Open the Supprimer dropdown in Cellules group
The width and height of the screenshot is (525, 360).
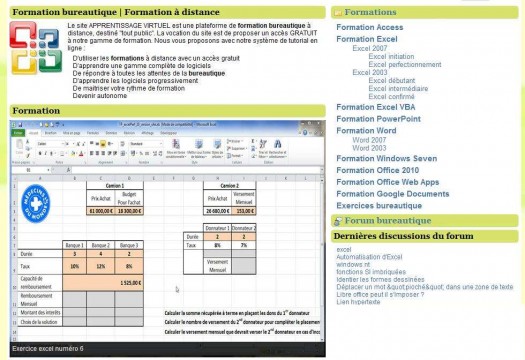[236, 149]
